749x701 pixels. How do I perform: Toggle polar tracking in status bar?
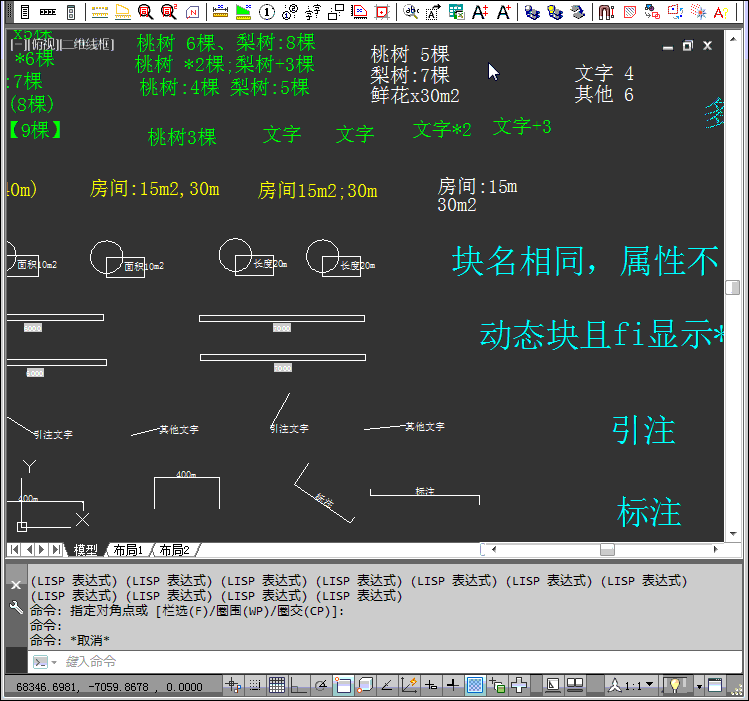[321, 685]
